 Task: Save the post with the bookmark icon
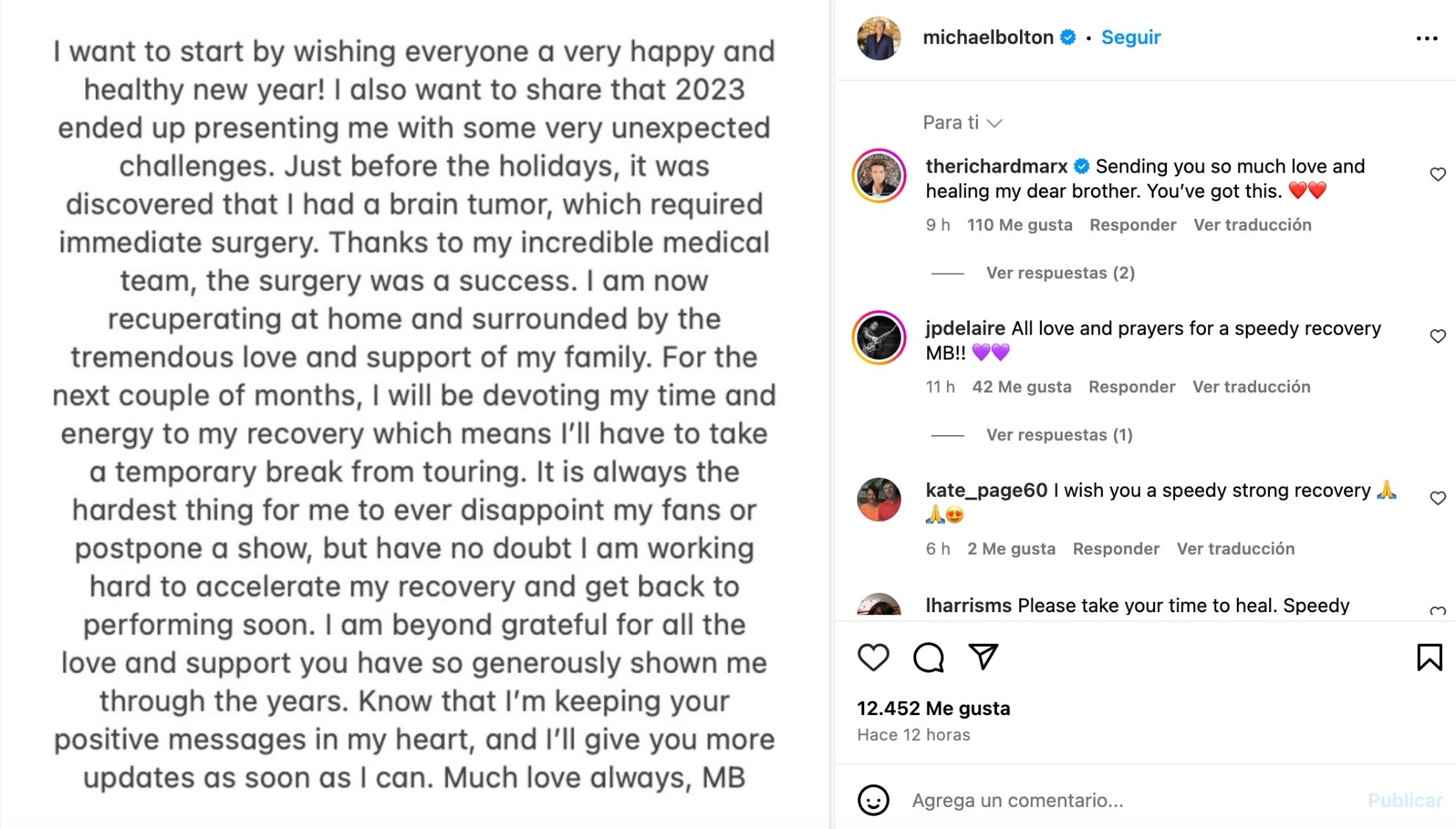[x=1429, y=657]
